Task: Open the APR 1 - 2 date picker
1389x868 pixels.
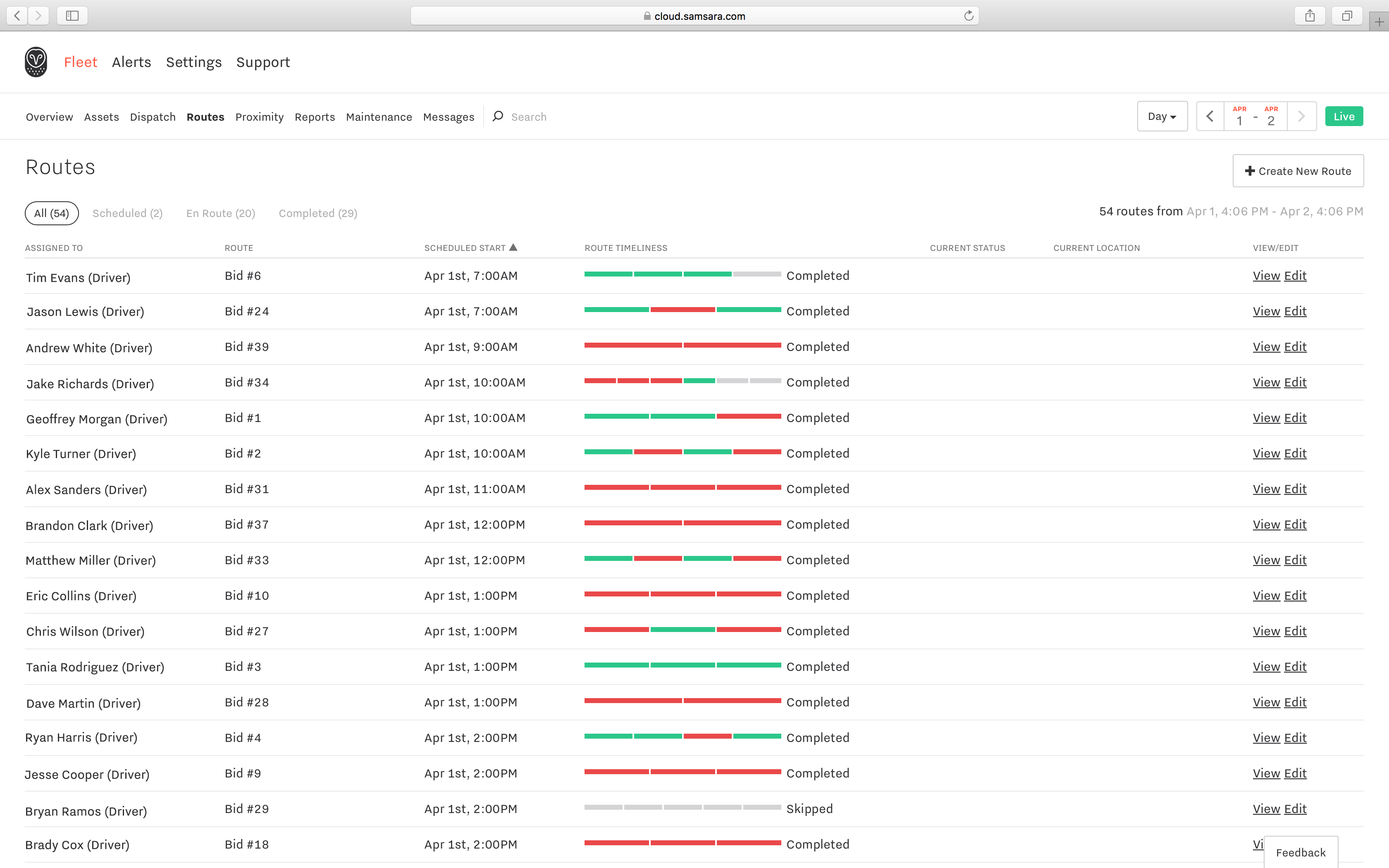Action: pyautogui.click(x=1255, y=117)
